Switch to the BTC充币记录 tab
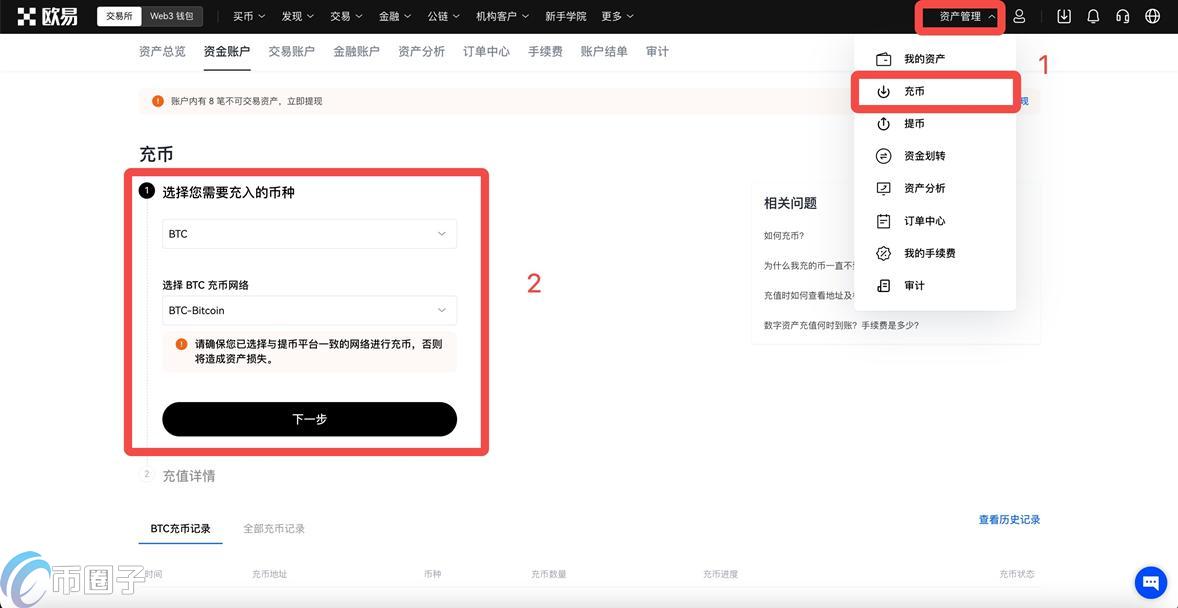 pos(180,528)
